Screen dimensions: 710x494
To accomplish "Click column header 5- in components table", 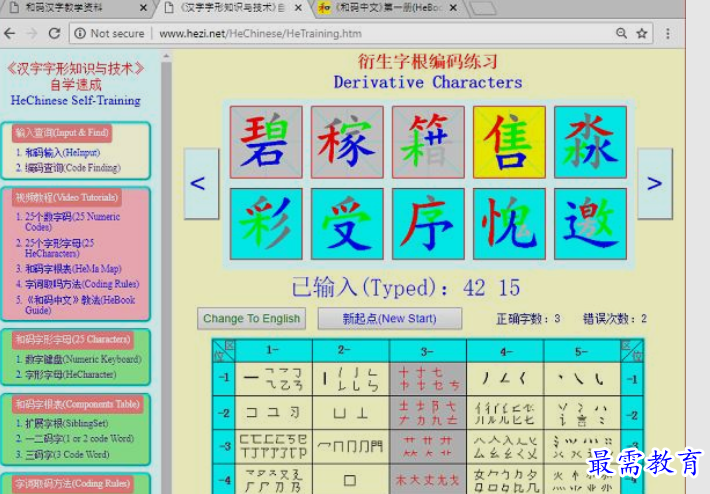I will tap(582, 350).
